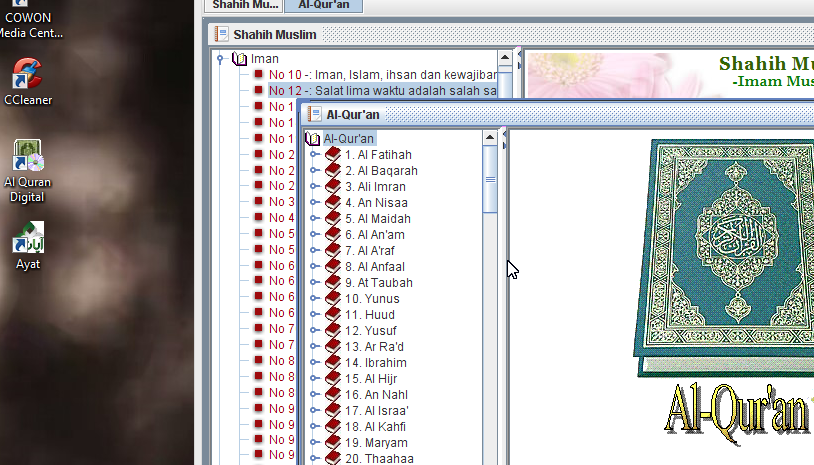Click the Yusuf book icon
Screen dimensions: 814x465
coord(333,331)
